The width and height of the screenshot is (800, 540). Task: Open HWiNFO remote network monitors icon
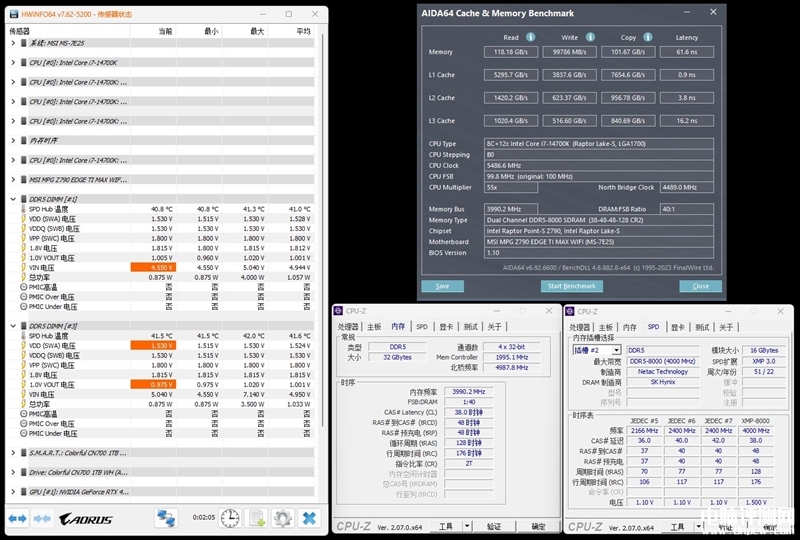166,518
